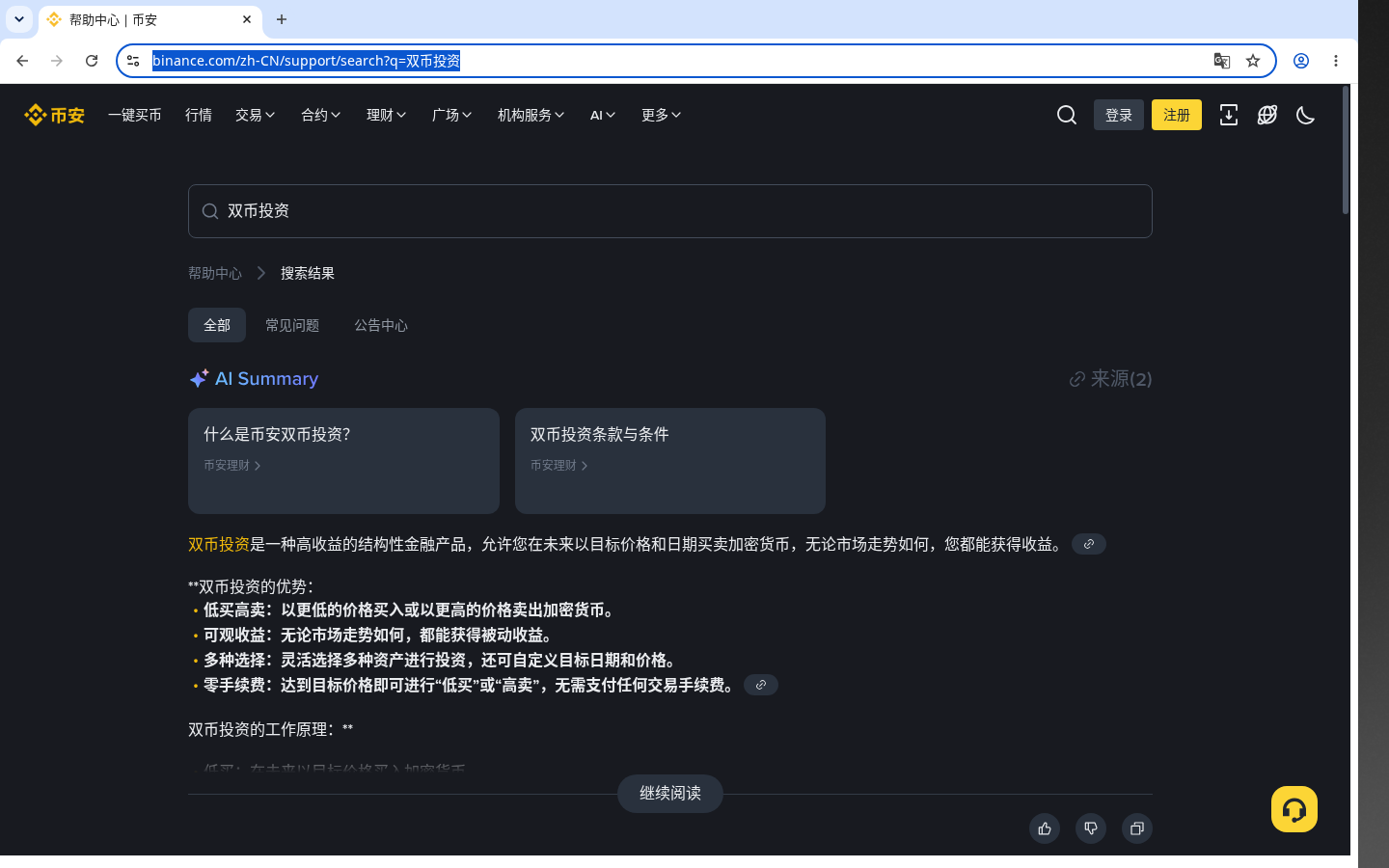Click the 双币投资 search input field

(x=670, y=211)
